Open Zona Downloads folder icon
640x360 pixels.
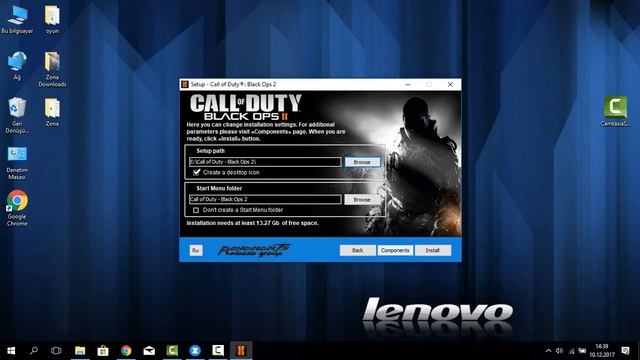pyautogui.click(x=52, y=69)
